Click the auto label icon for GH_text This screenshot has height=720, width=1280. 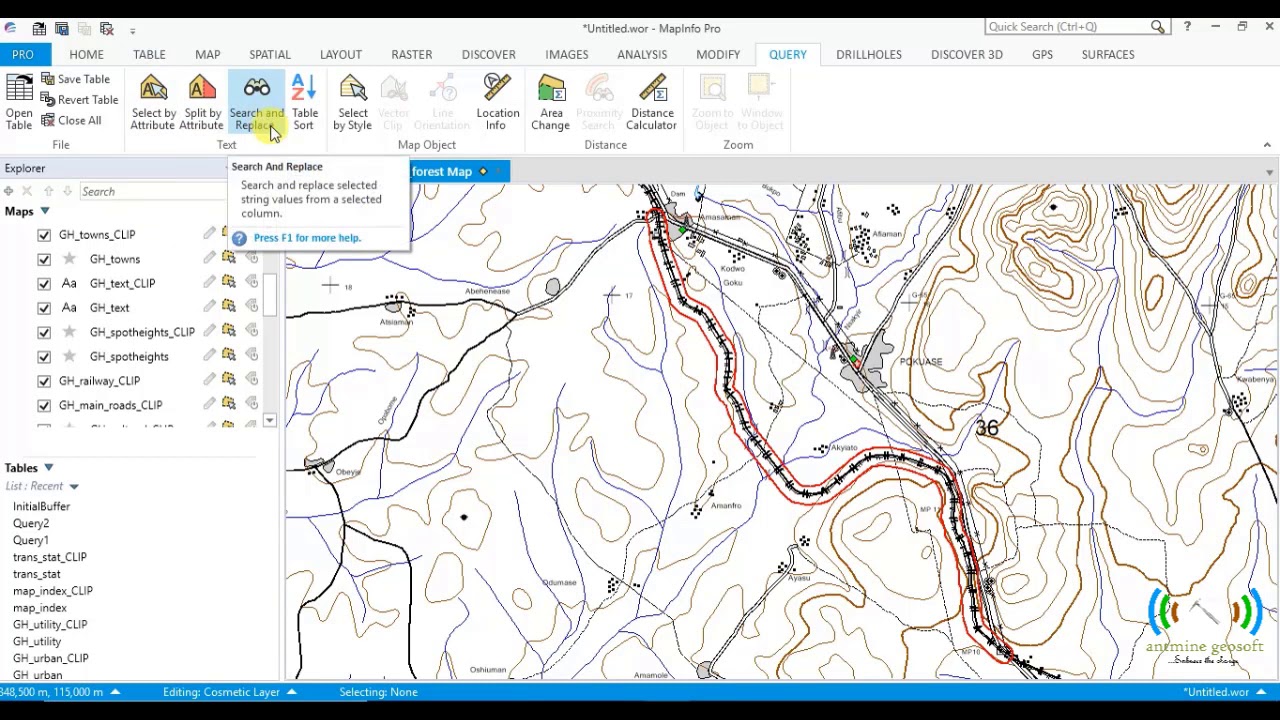(x=252, y=307)
